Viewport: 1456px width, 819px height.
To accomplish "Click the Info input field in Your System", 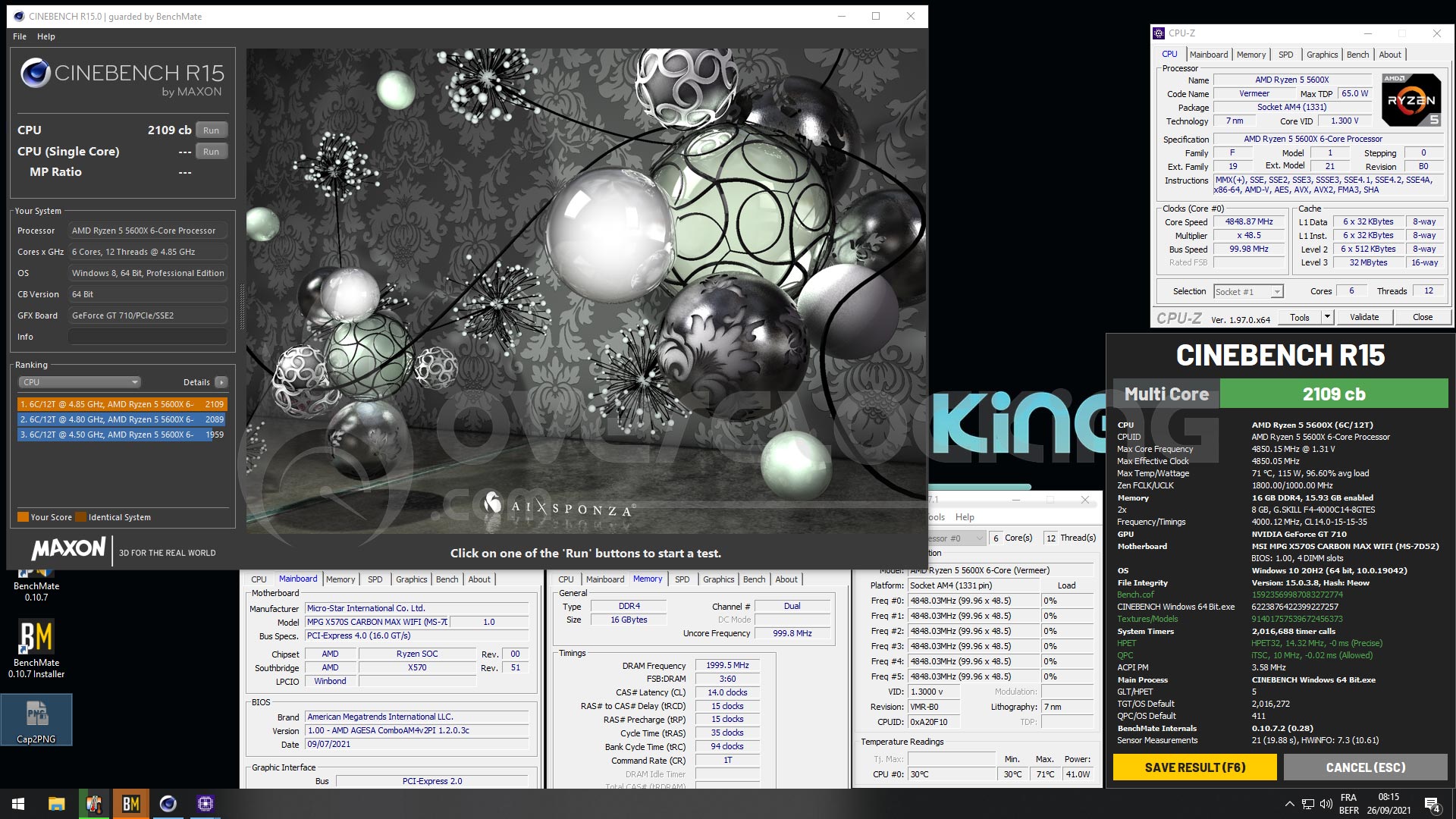I will (148, 337).
